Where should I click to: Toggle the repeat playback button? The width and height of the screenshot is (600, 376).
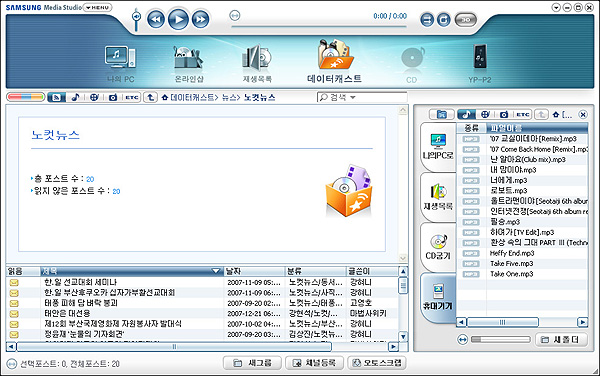click(444, 20)
